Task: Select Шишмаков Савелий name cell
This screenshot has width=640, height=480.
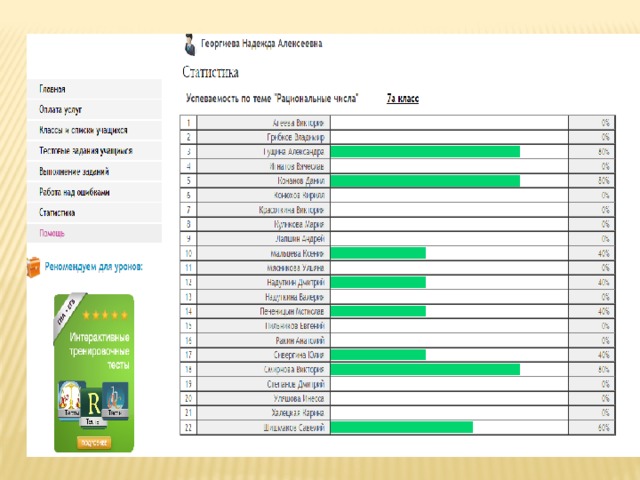Action: tap(264, 428)
